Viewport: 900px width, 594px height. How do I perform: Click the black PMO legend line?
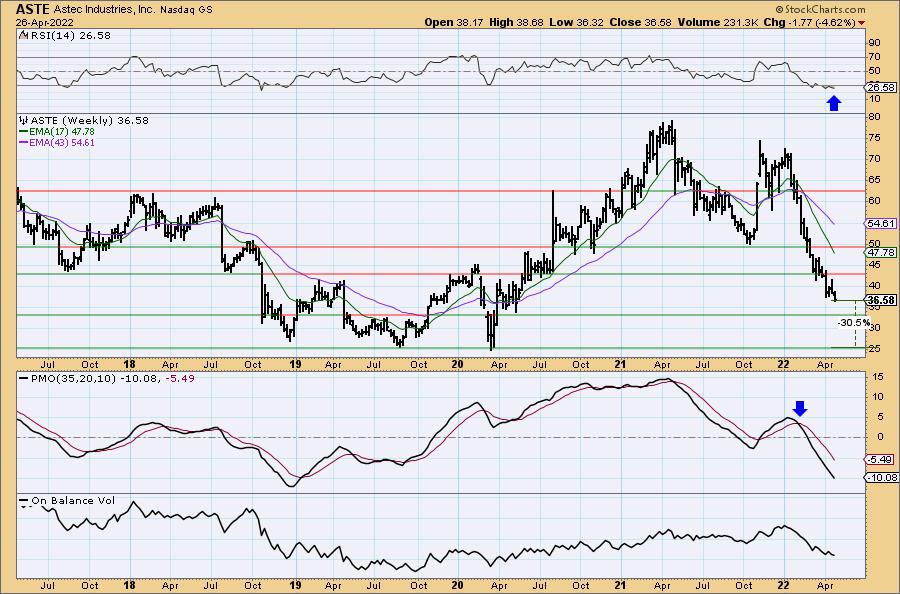(x=24, y=379)
